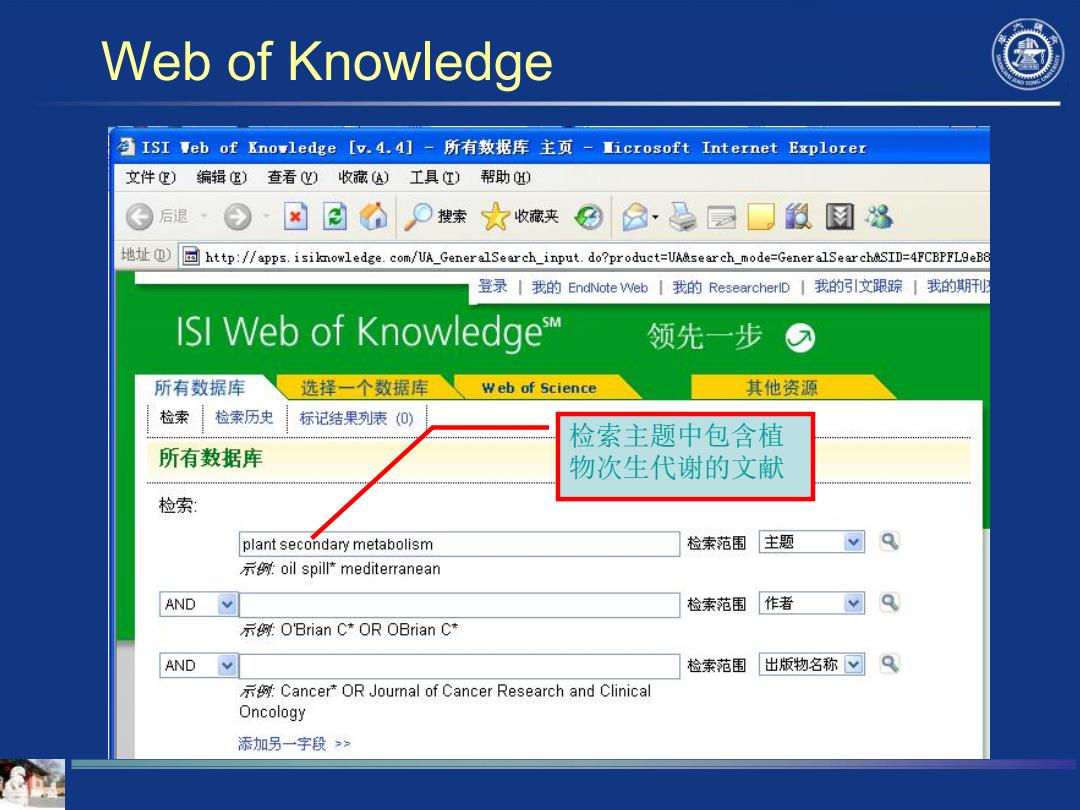Open Favorites star toolbar button
1080x810 pixels.
[520, 217]
